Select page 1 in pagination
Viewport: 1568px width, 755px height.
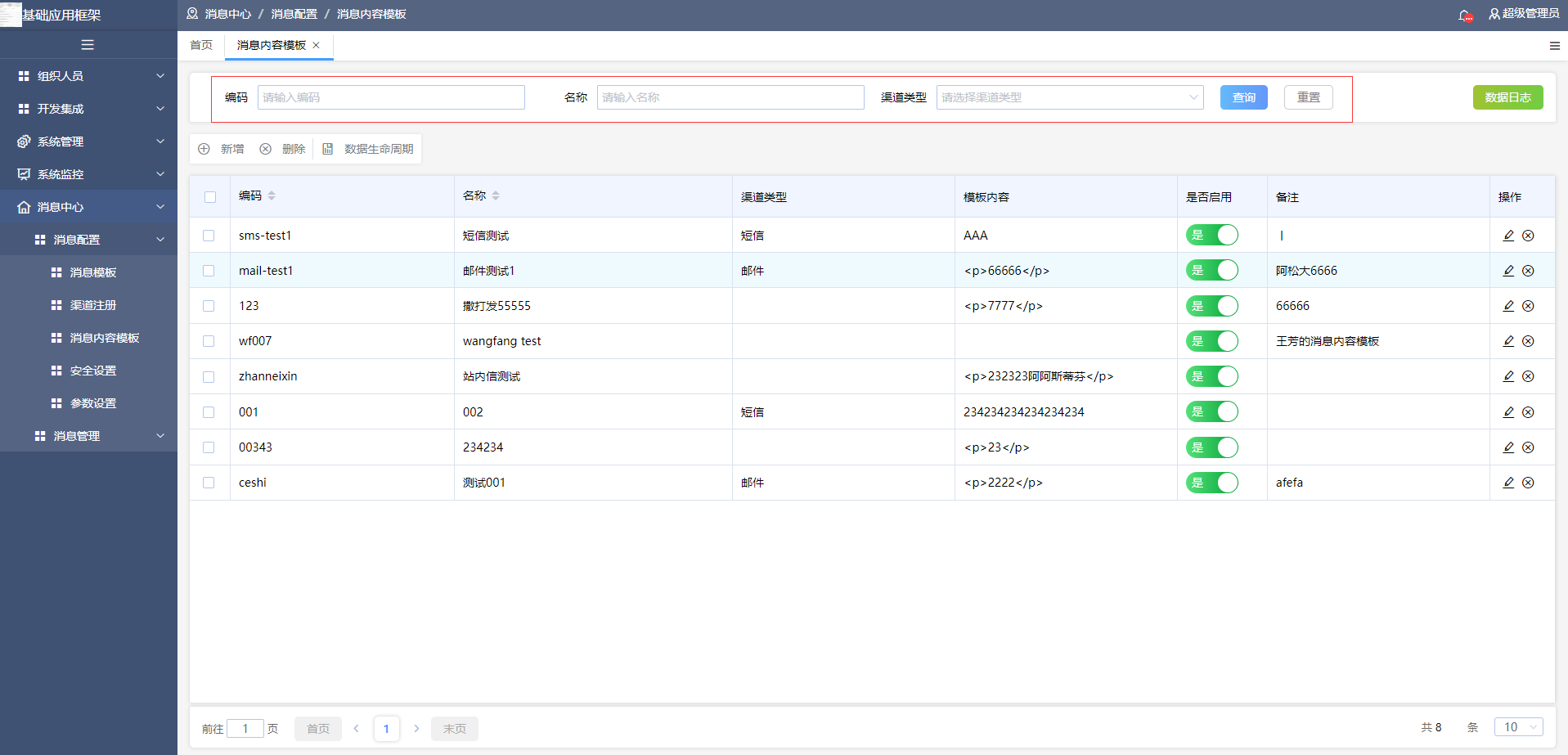386,728
